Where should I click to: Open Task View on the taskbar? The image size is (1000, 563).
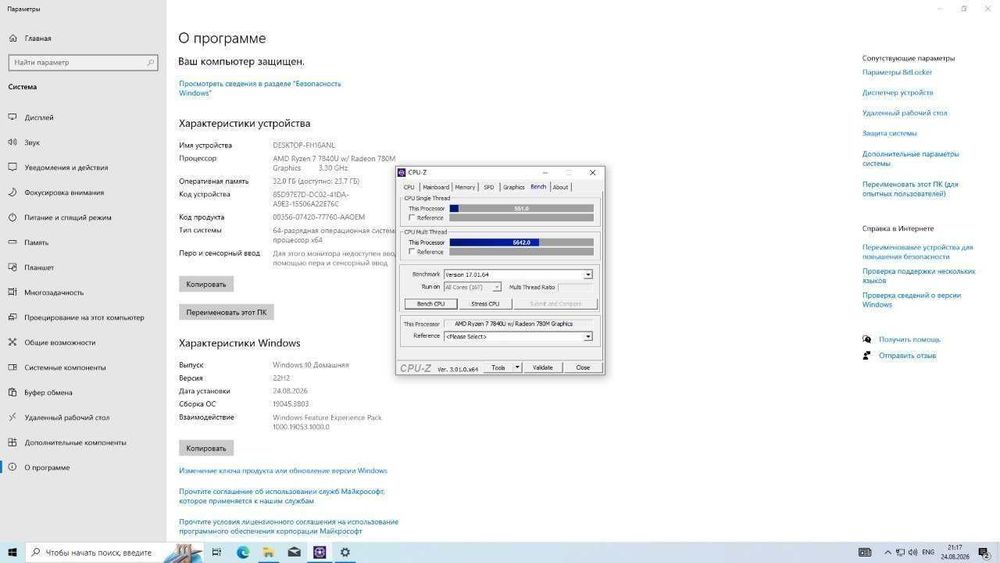pos(216,552)
